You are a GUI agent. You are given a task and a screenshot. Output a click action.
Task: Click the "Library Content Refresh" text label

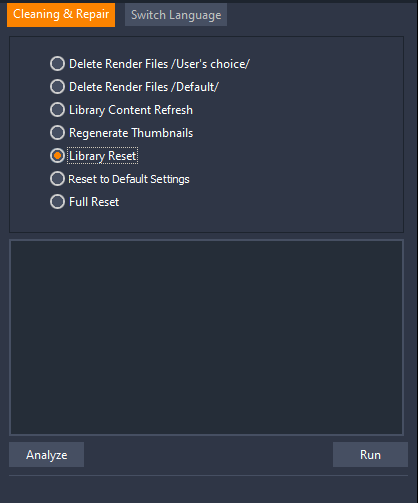coord(131,110)
